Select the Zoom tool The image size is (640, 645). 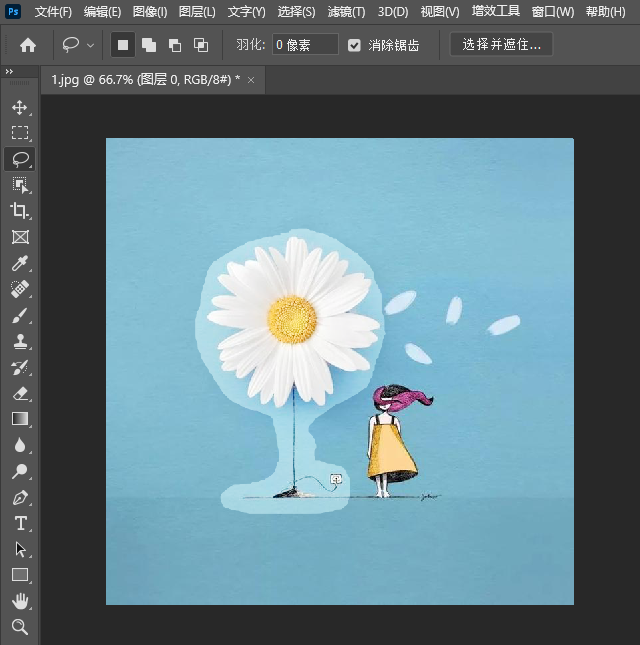[x=20, y=627]
